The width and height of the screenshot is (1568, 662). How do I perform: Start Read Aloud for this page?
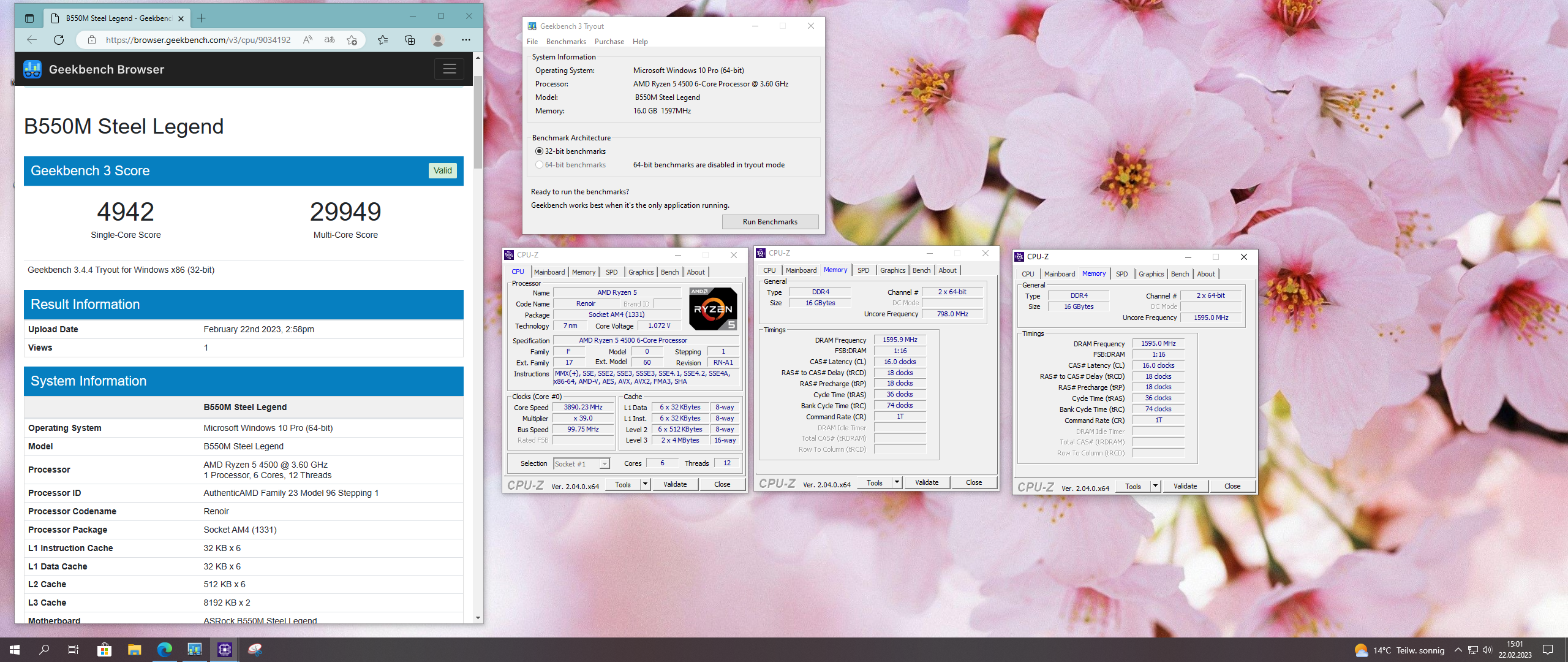pos(307,40)
